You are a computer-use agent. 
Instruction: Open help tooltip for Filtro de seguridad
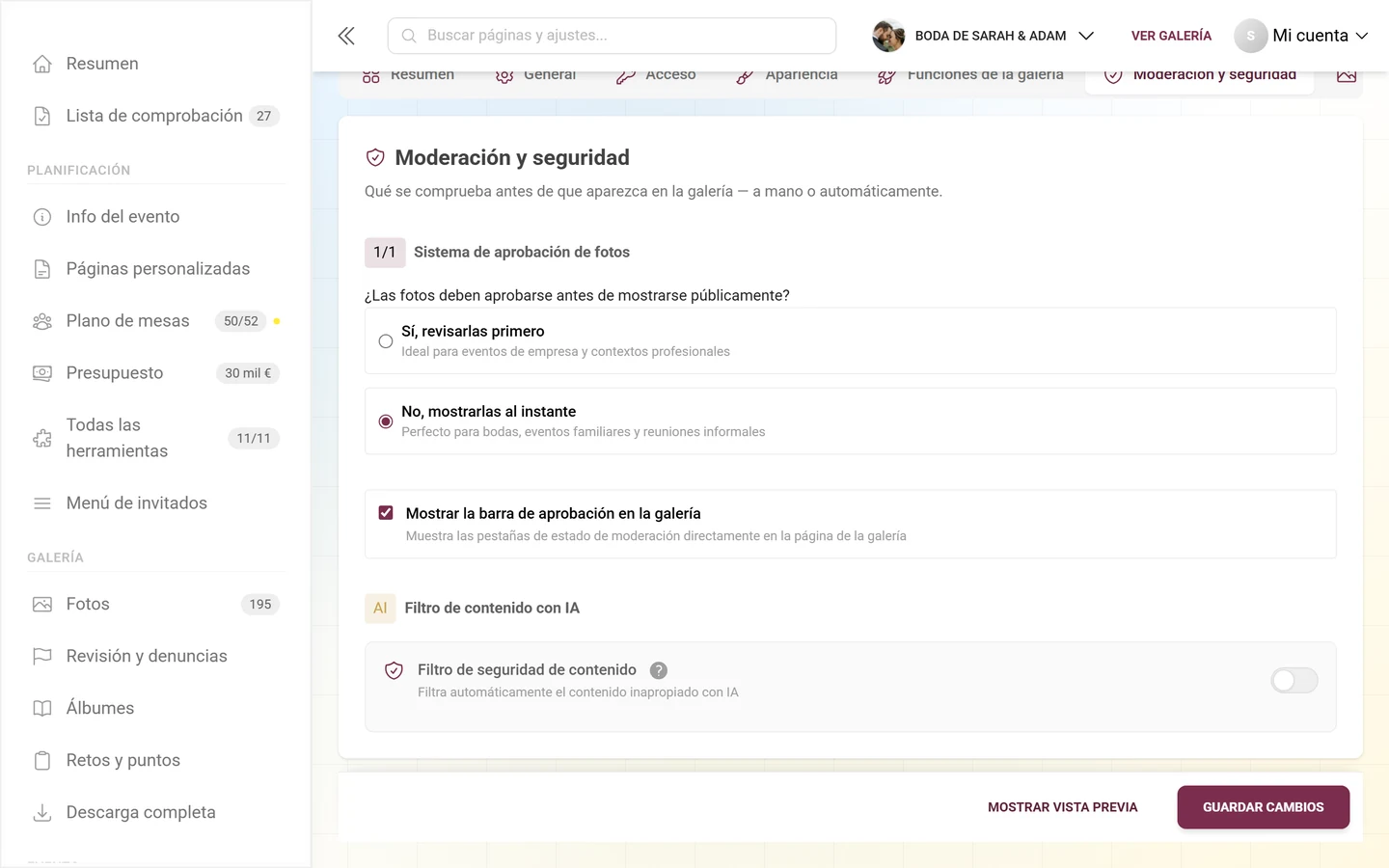659,670
